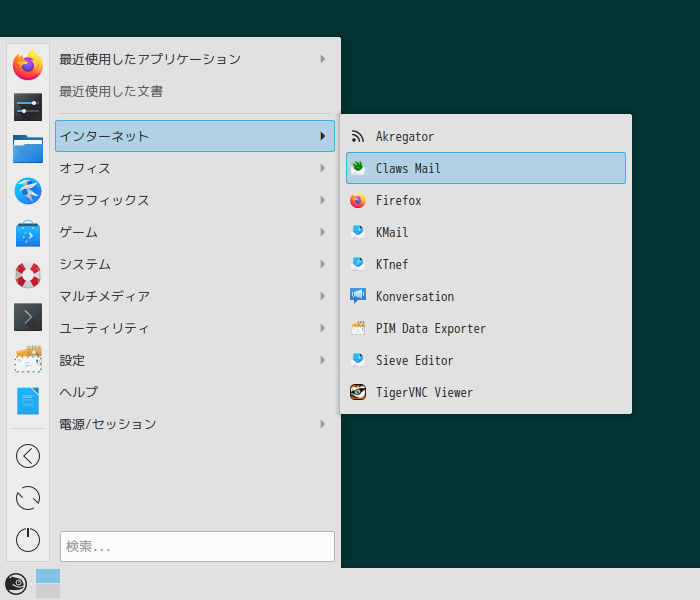
Task: Expand the インターネット submenu arrow
Action: 323,136
